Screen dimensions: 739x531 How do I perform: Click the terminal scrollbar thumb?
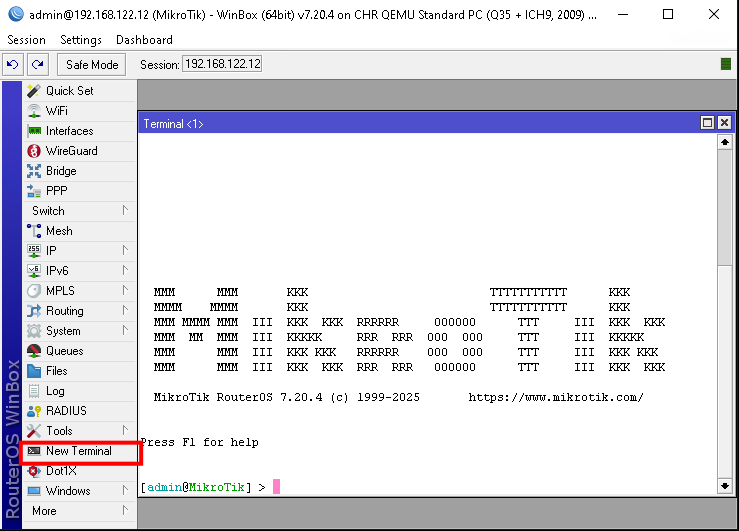(725, 207)
